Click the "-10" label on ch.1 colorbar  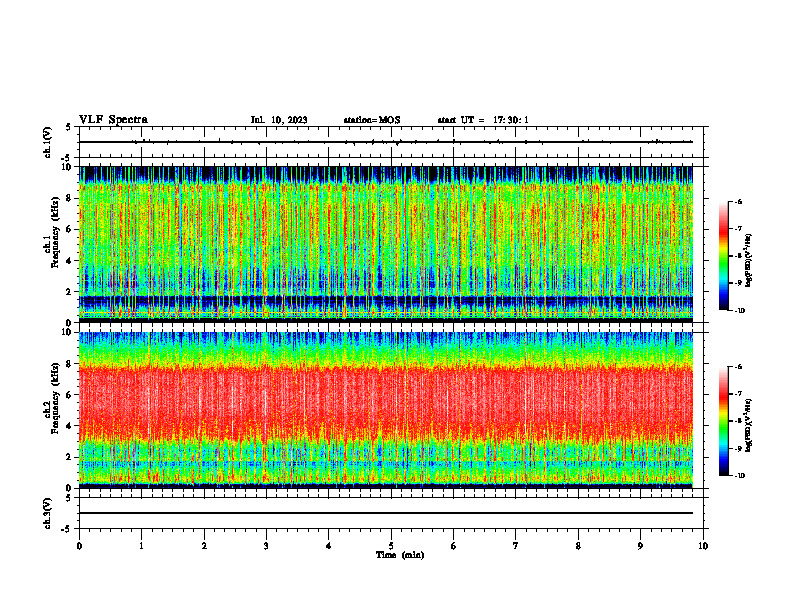pos(739,311)
